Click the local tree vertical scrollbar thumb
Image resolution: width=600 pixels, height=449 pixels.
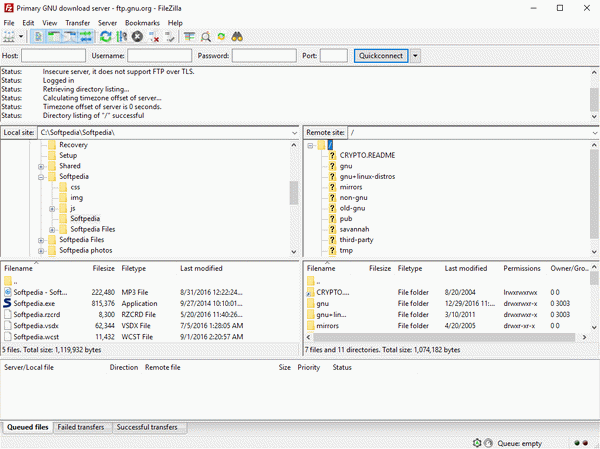coord(294,193)
